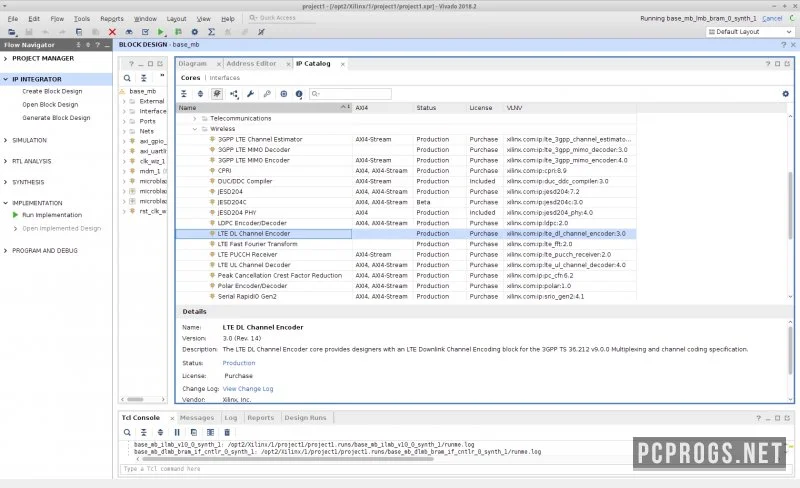This screenshot has height=488, width=800.
Task: Clear the Tcl Console with the trash icon
Action: pos(227,432)
